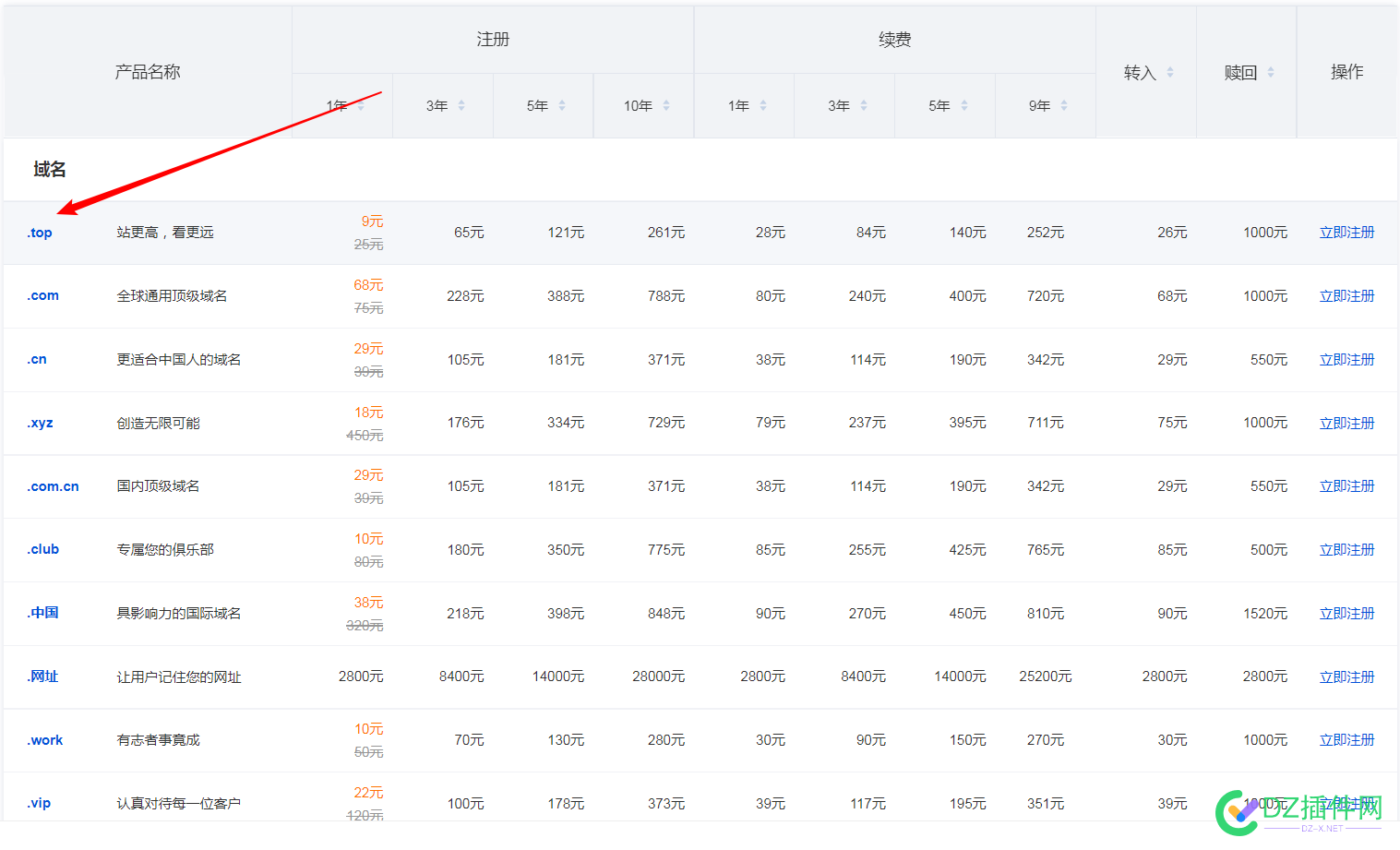Sort by registration 3年 column arrows
The image size is (1400, 850).
coord(461,106)
